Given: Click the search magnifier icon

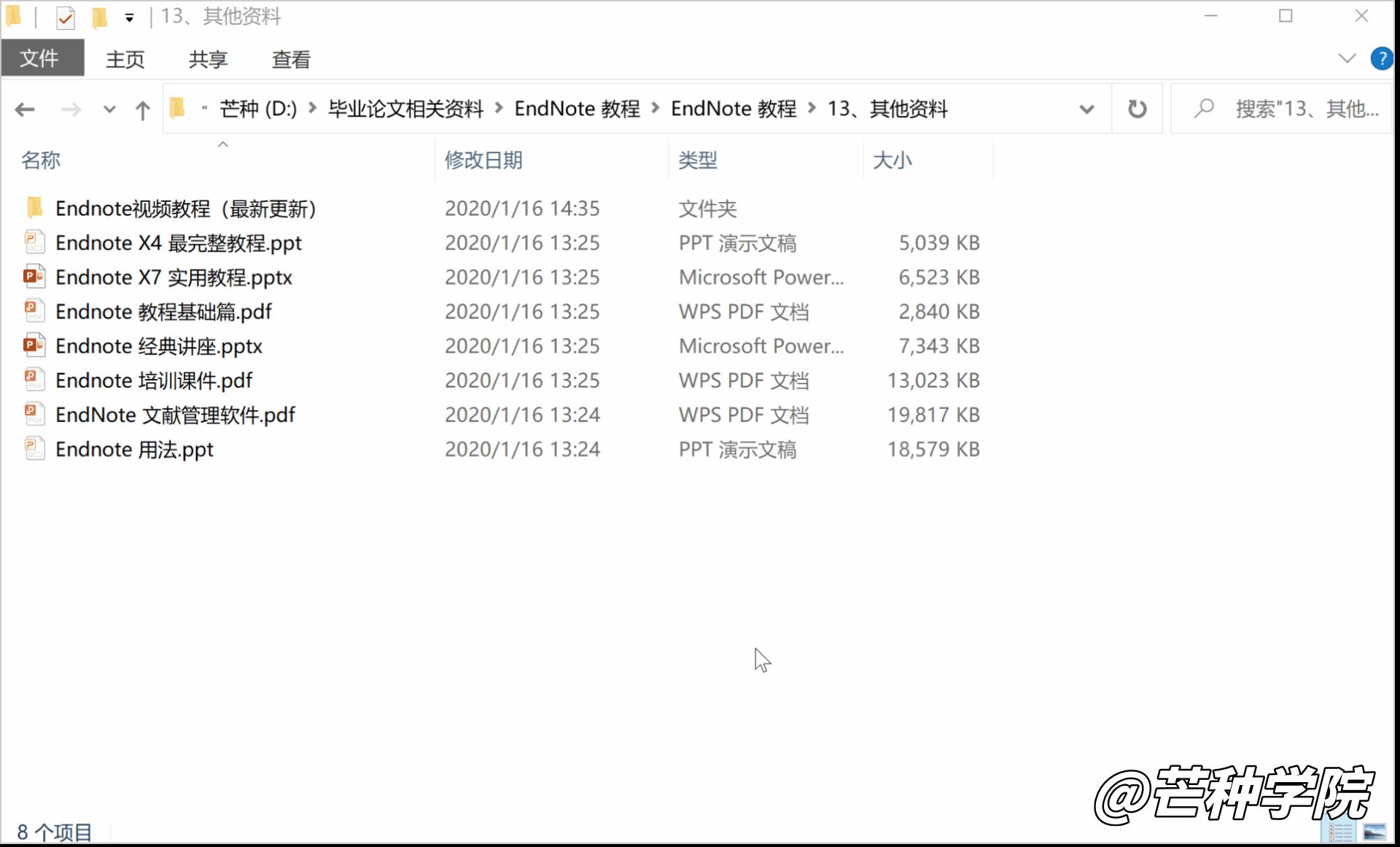Looking at the screenshot, I should click(x=1204, y=109).
